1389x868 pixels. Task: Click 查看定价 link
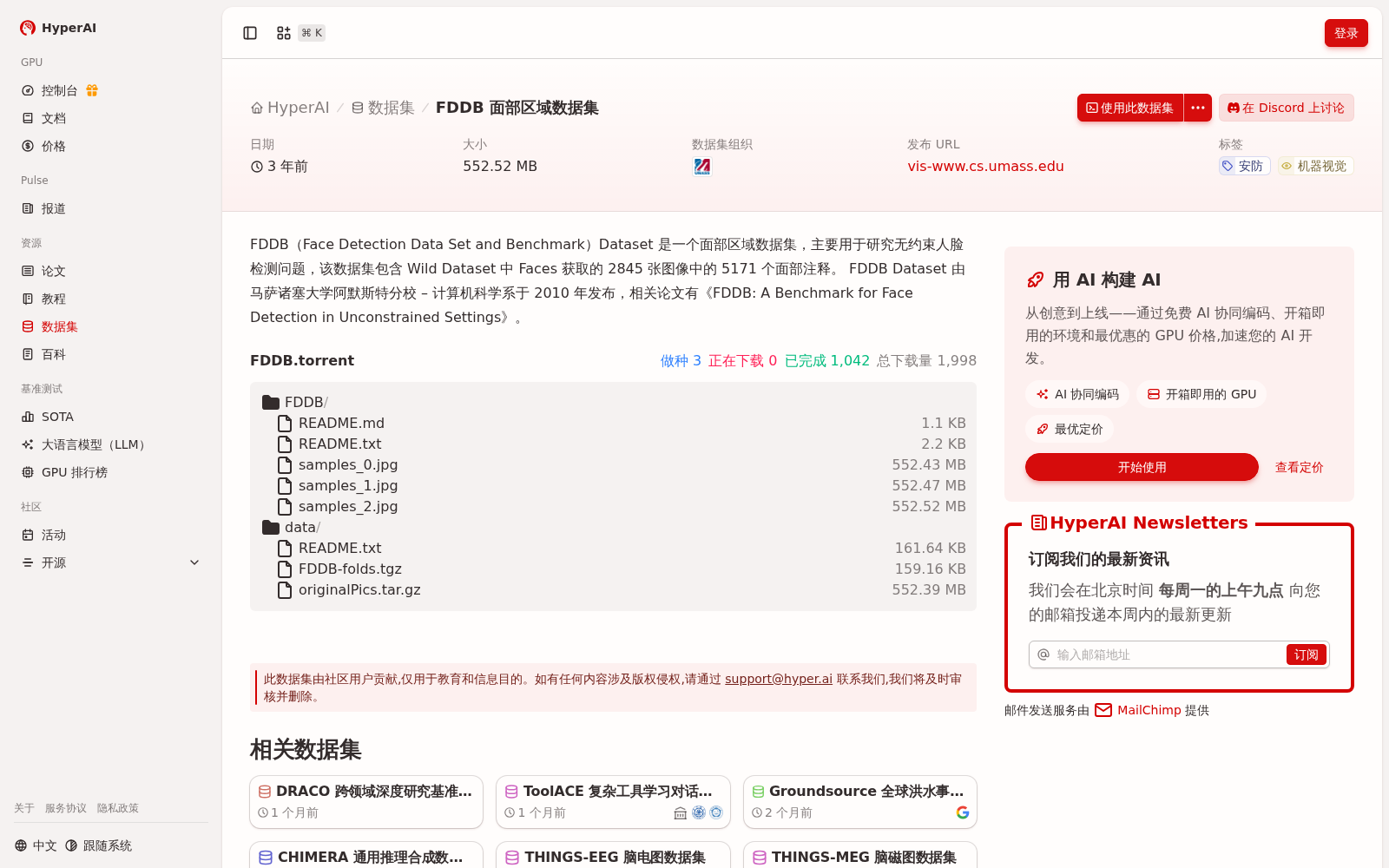[x=1299, y=467]
